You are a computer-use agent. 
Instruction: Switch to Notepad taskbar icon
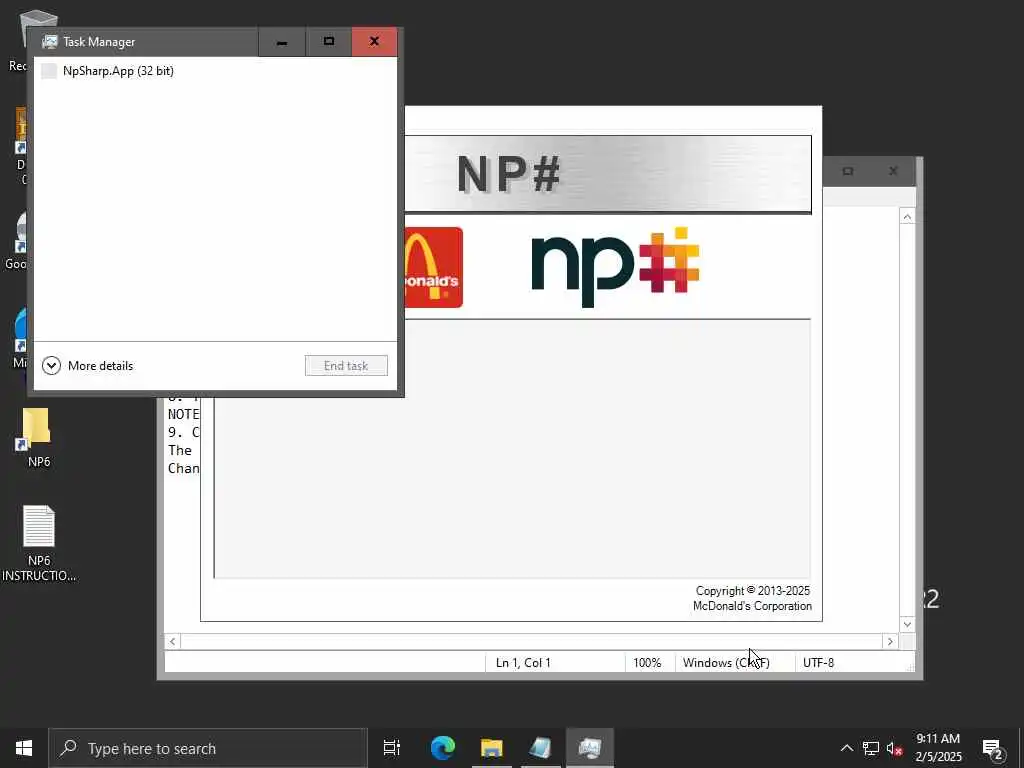(x=541, y=748)
